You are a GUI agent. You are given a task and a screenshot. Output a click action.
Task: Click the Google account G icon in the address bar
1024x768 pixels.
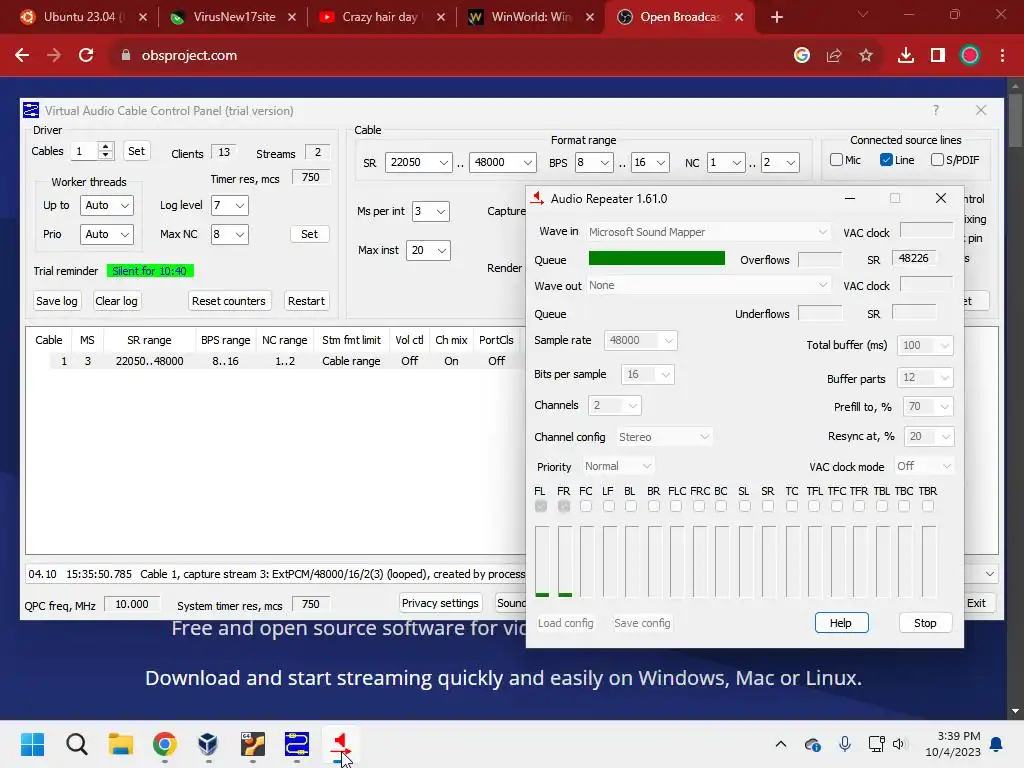point(802,56)
